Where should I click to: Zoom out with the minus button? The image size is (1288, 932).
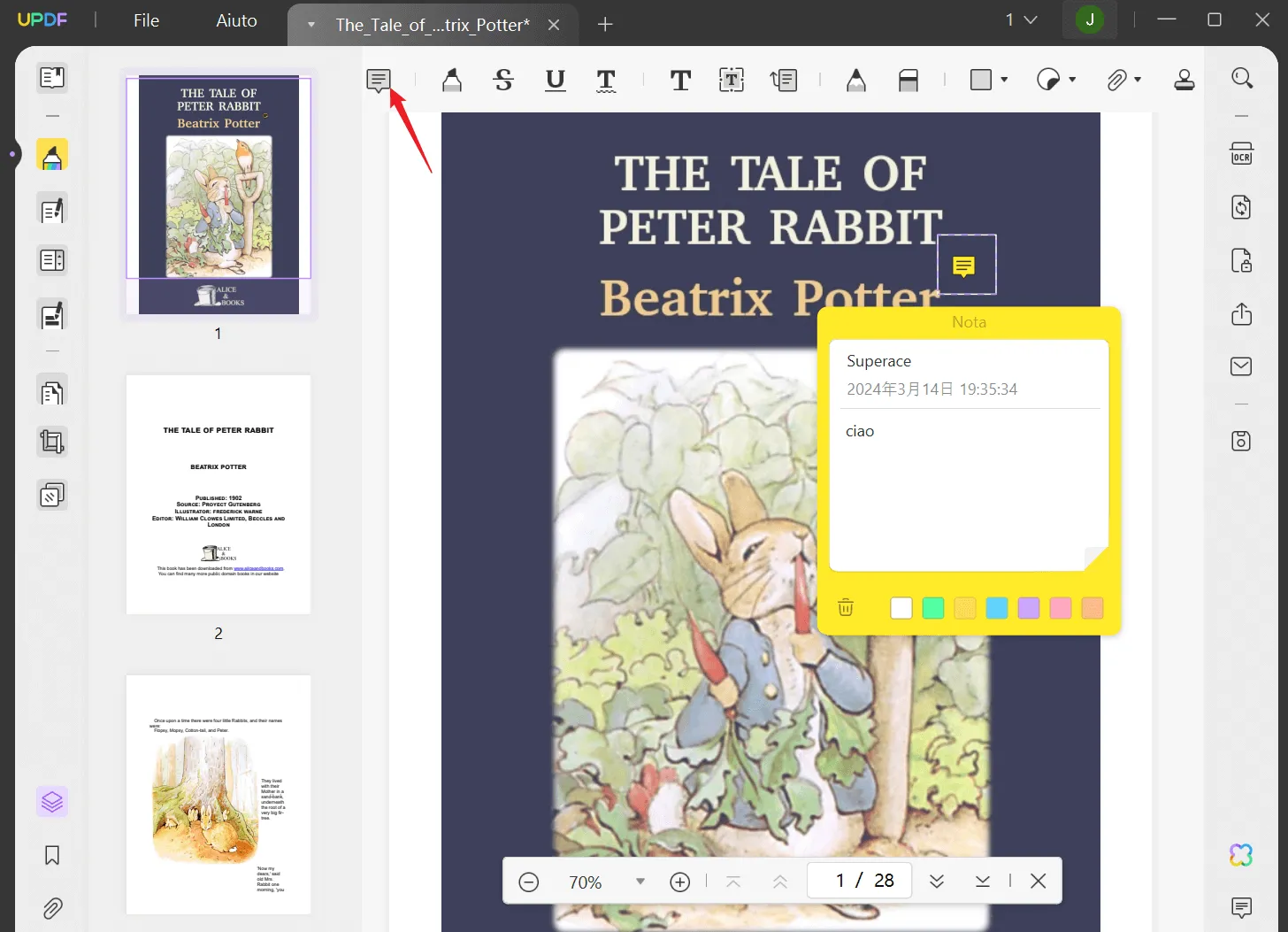point(529,882)
